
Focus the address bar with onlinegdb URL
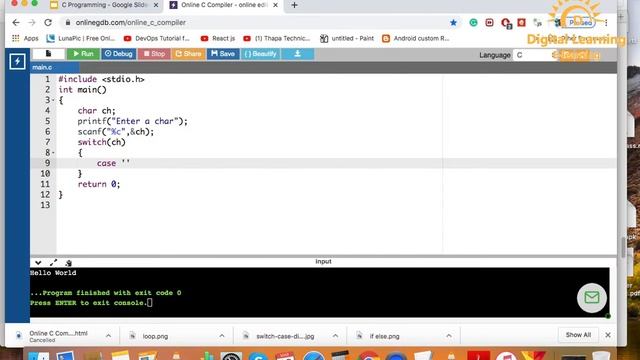click(x=253, y=22)
